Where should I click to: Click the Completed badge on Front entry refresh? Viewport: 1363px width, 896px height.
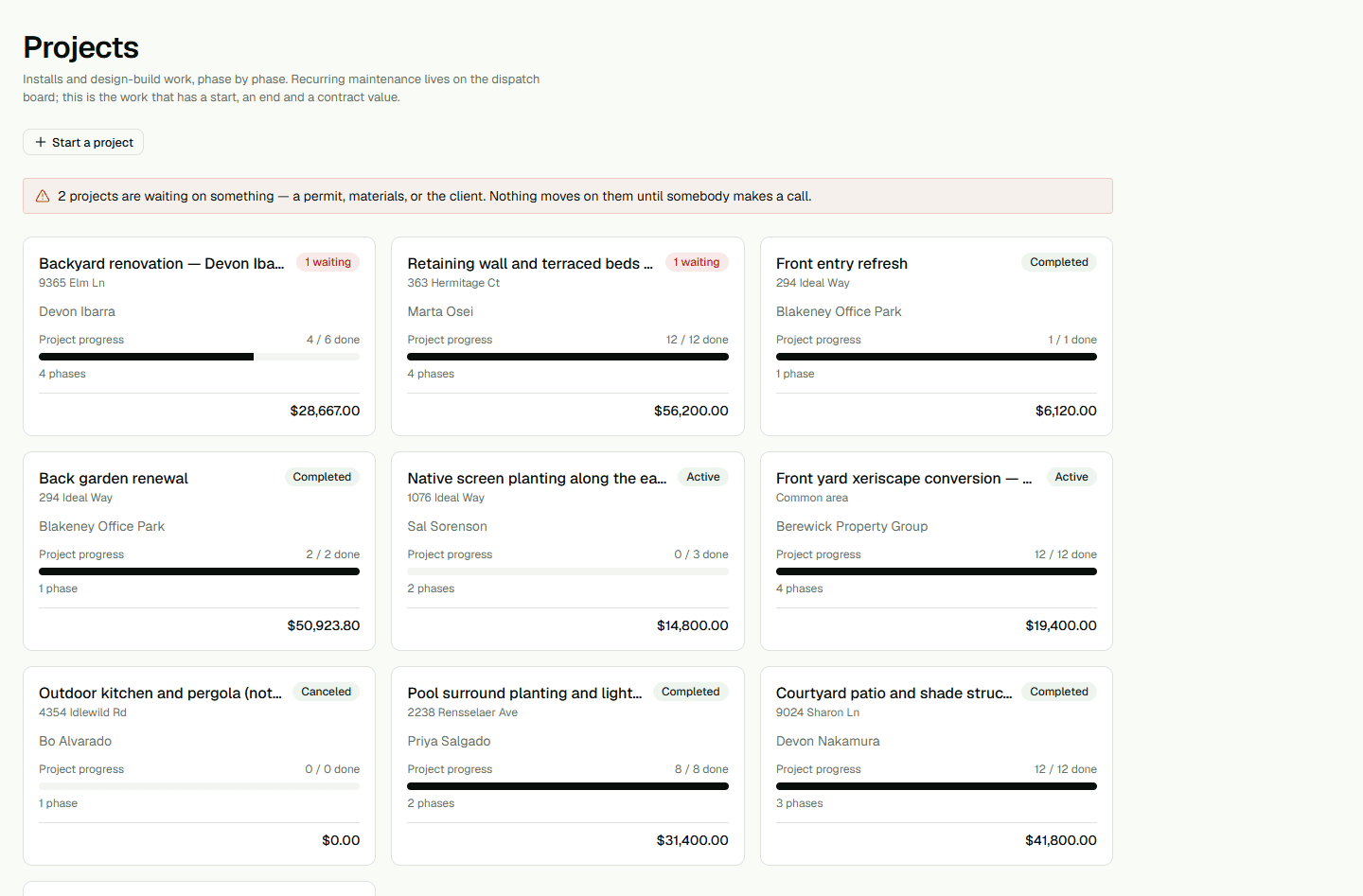(1059, 262)
